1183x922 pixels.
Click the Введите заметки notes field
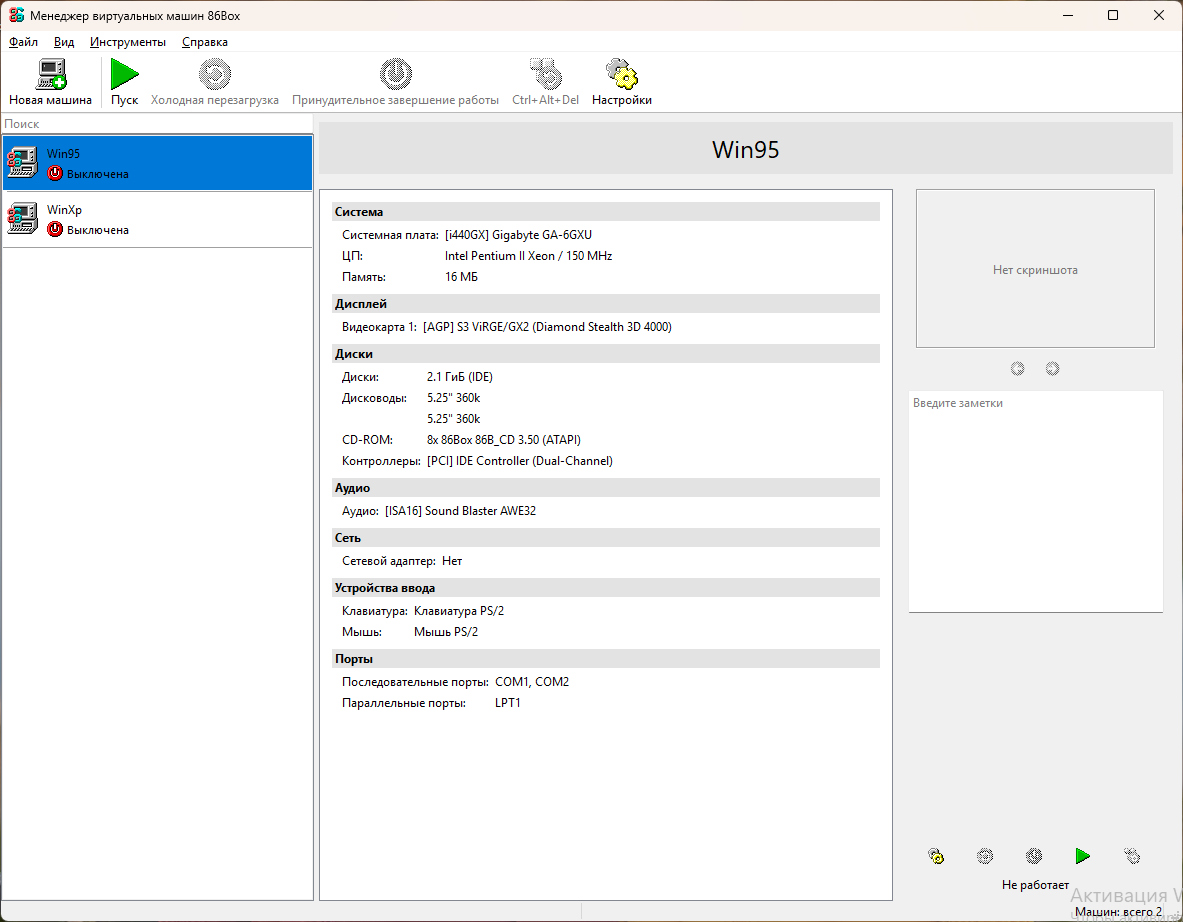1035,501
